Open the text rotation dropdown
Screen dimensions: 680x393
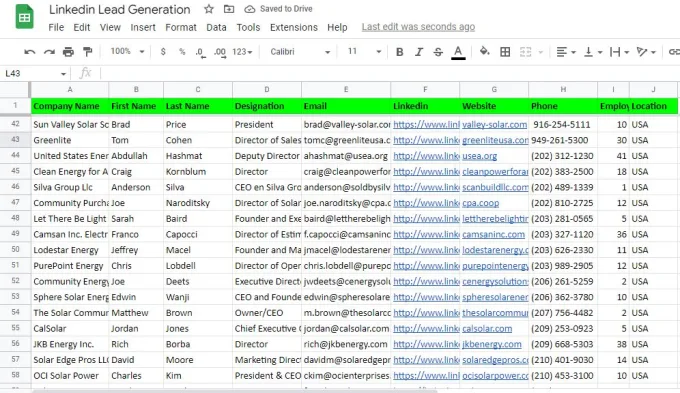click(646, 52)
